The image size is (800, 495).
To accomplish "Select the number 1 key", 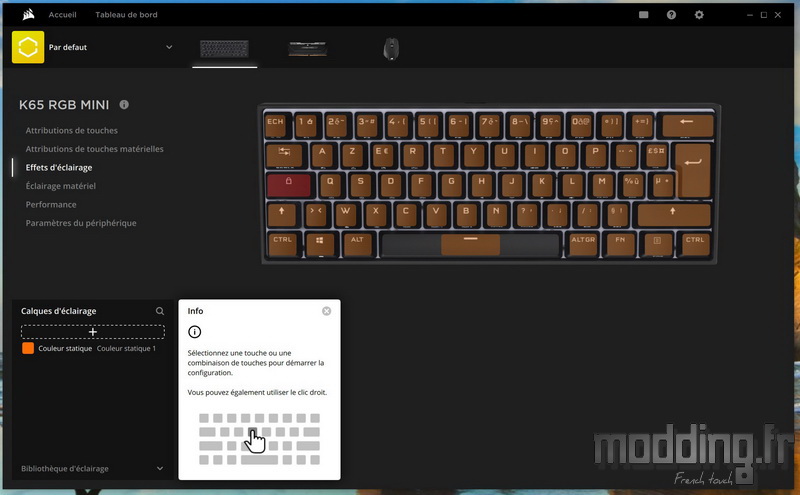I will click(x=306, y=125).
